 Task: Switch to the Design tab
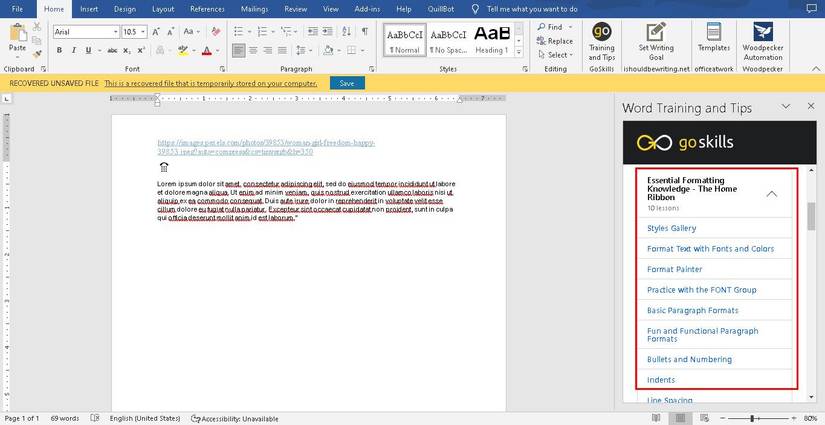pos(125,9)
